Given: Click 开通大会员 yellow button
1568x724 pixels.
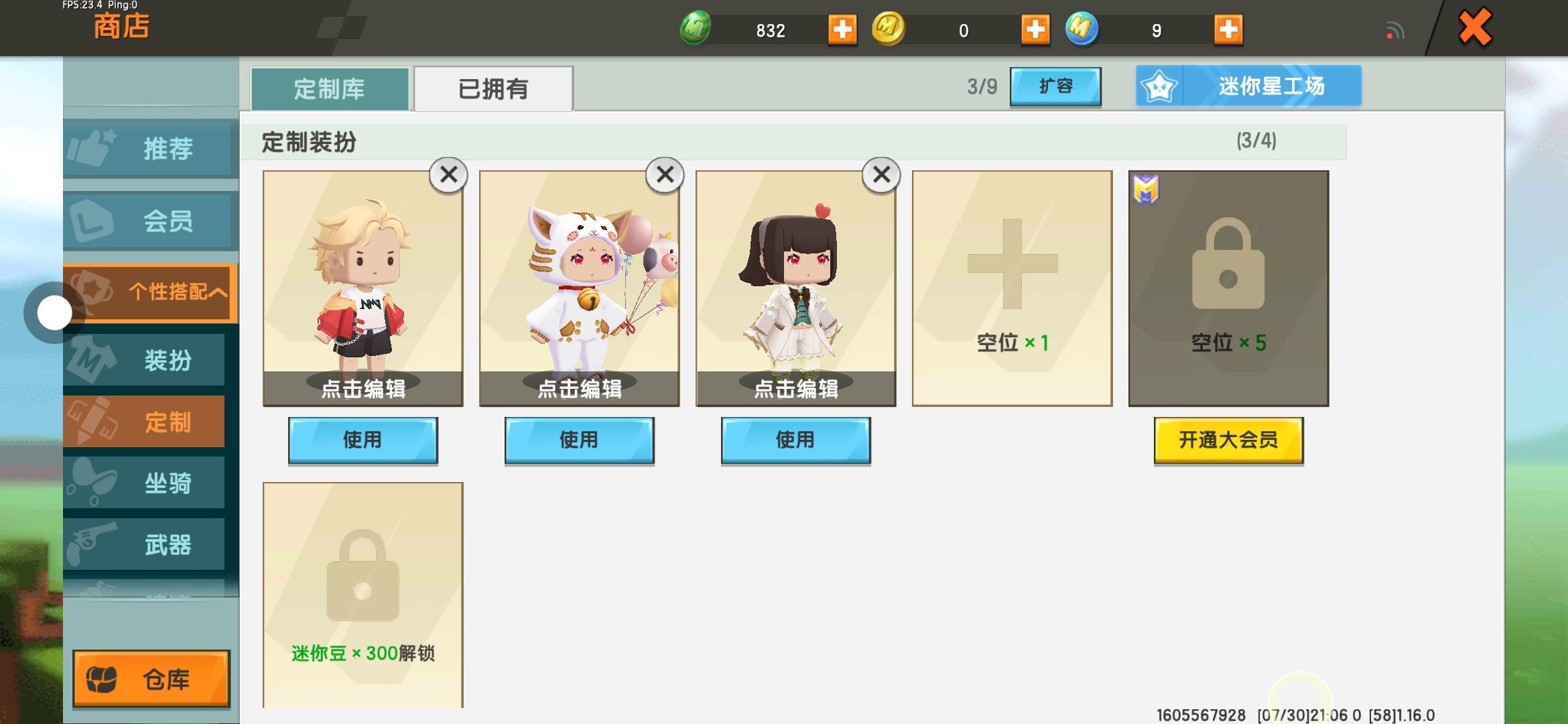Looking at the screenshot, I should click(x=1228, y=440).
